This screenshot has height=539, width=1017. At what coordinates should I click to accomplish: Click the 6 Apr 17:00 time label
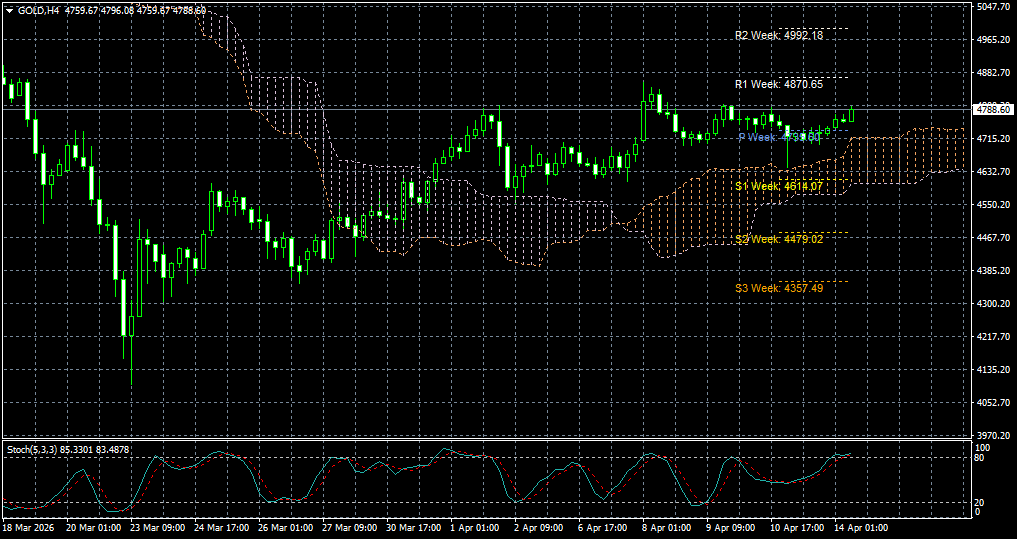tap(603, 528)
